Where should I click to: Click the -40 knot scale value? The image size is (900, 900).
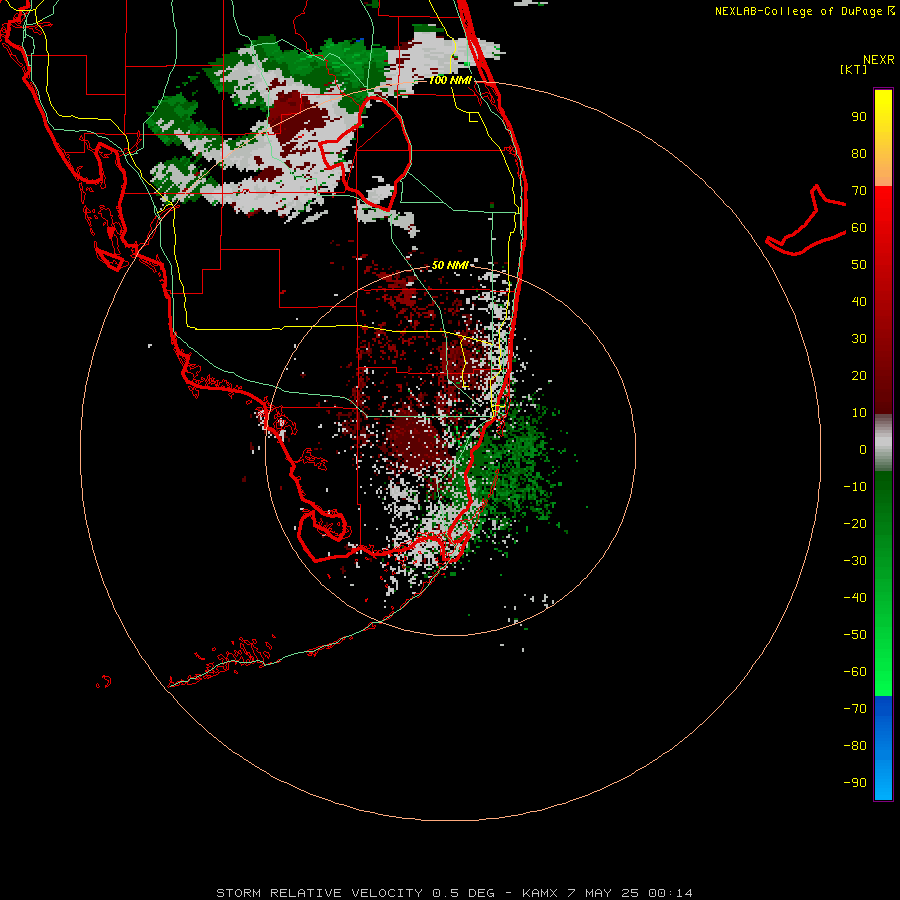tap(855, 598)
